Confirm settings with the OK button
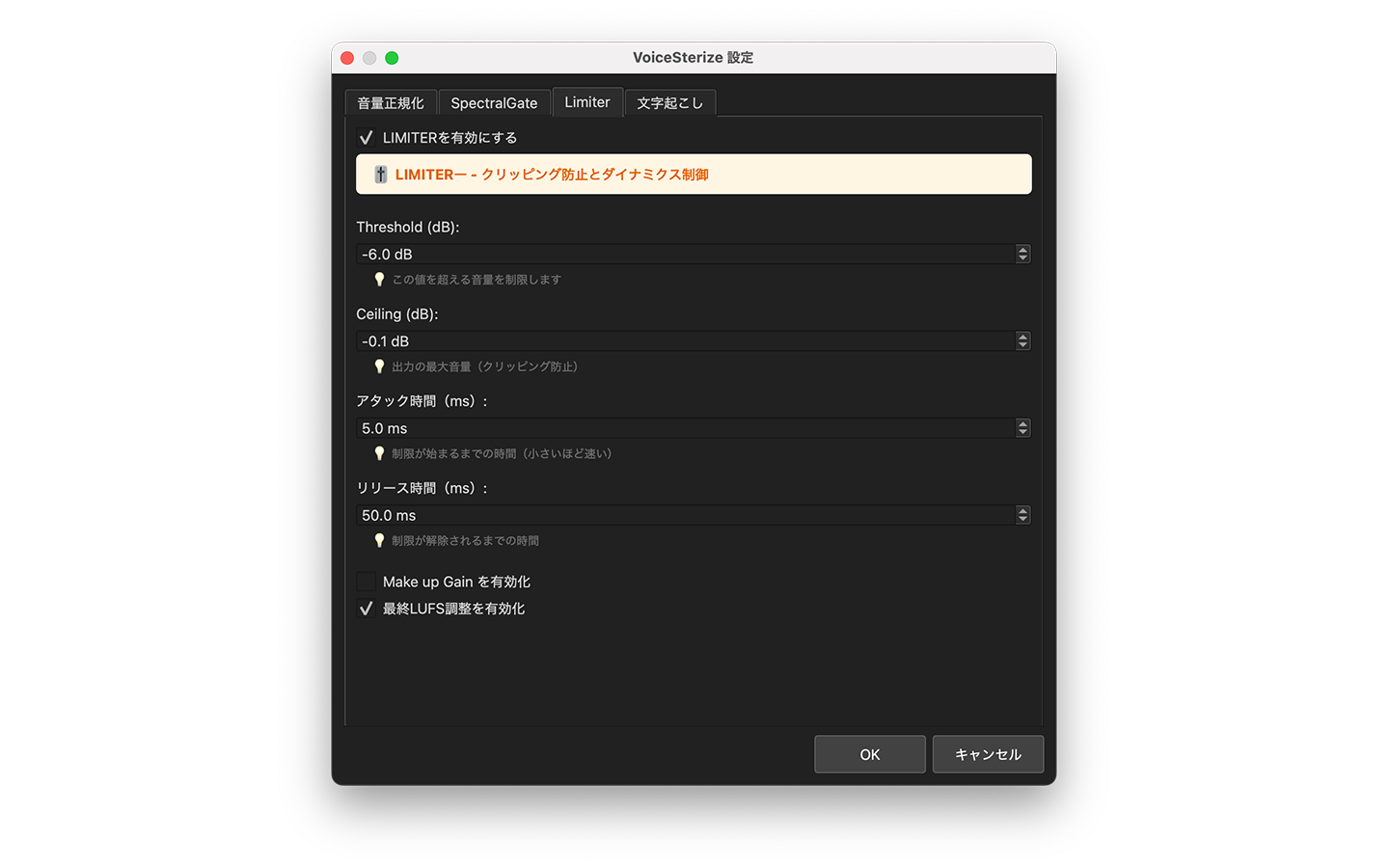Image resolution: width=1389 pixels, height=868 pixels. click(x=870, y=754)
